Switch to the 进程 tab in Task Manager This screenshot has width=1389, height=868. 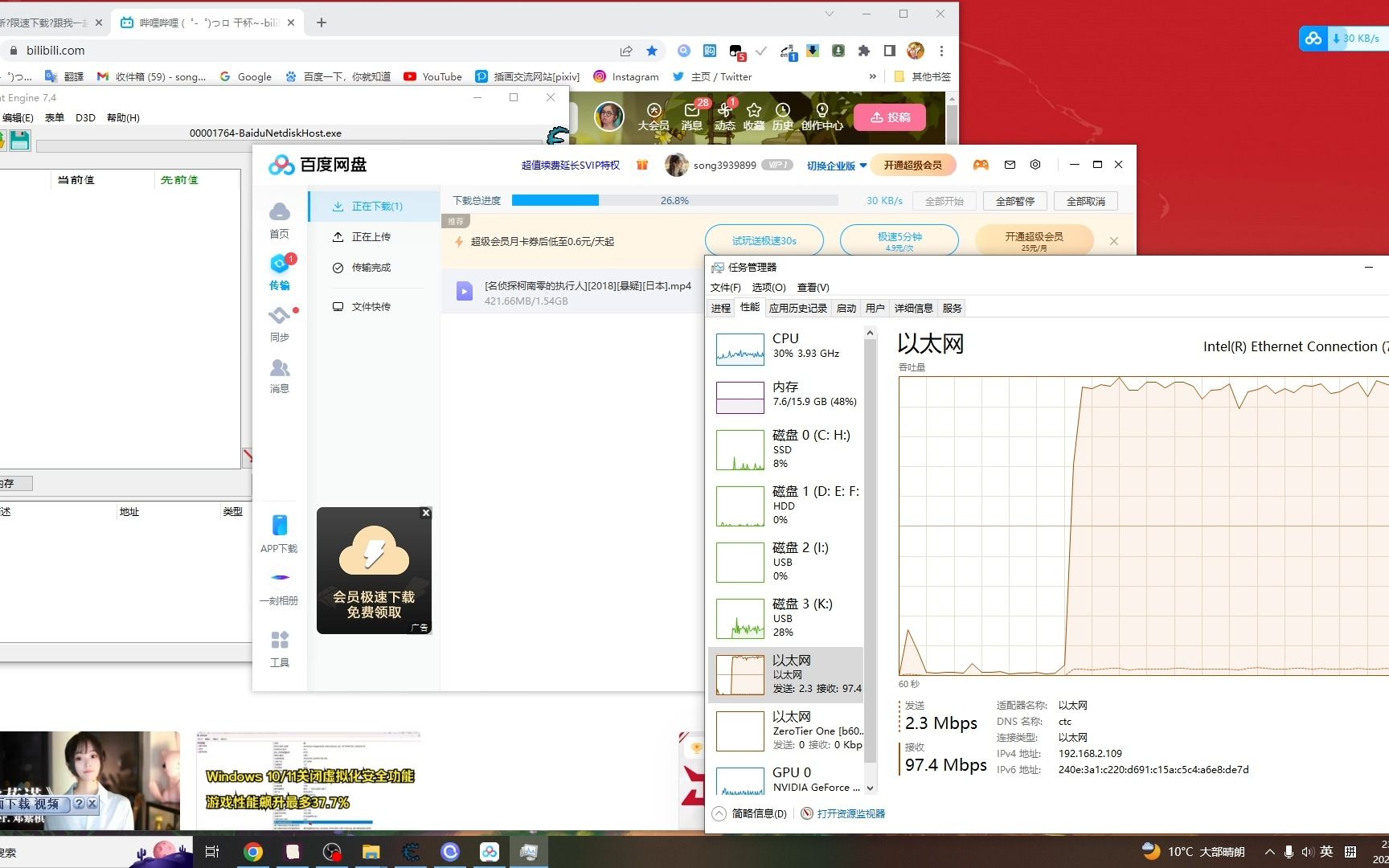pos(720,307)
